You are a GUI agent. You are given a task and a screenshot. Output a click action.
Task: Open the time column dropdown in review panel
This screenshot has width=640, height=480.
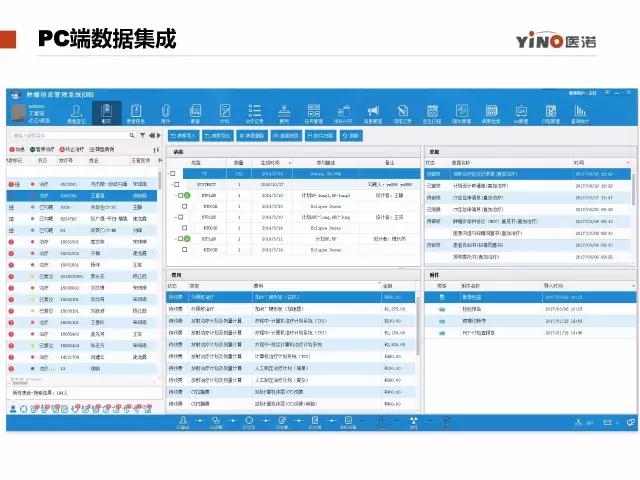click(628, 161)
